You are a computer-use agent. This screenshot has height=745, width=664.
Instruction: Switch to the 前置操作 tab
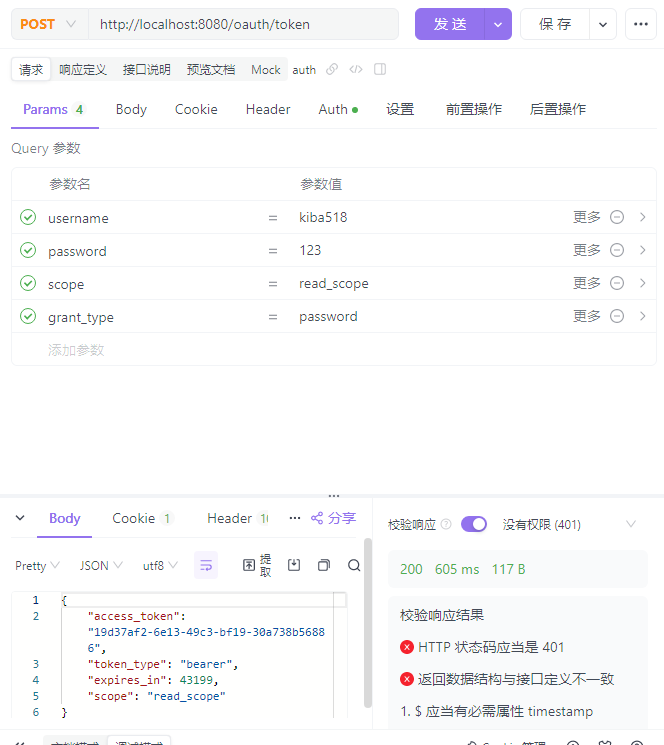click(x=473, y=109)
